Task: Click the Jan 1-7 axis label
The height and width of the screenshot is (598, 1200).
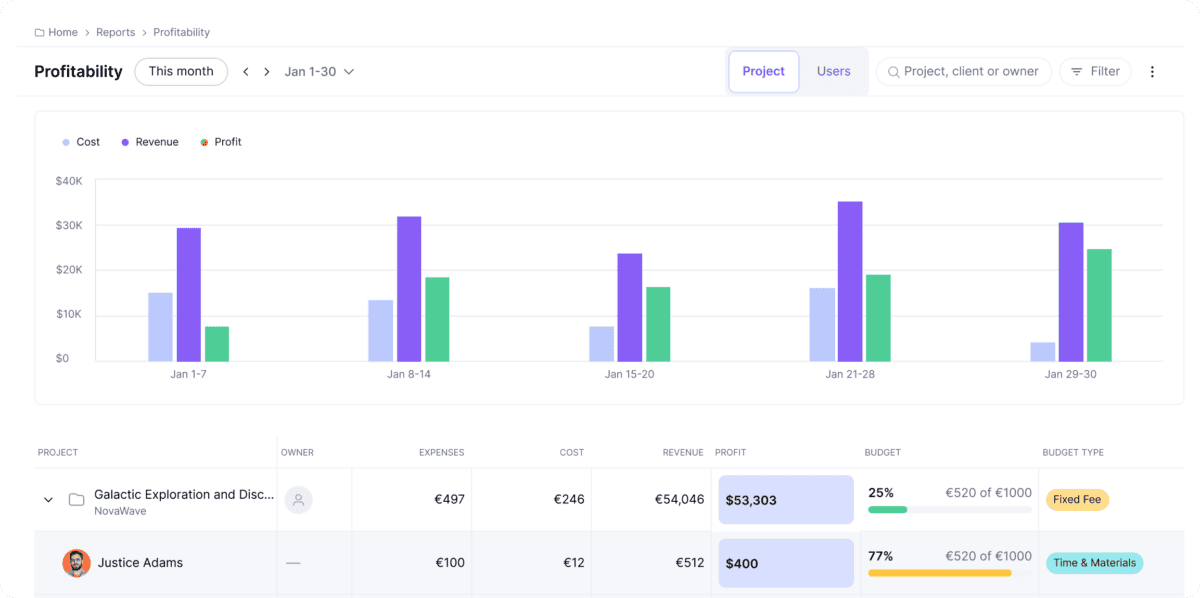Action: (x=189, y=374)
